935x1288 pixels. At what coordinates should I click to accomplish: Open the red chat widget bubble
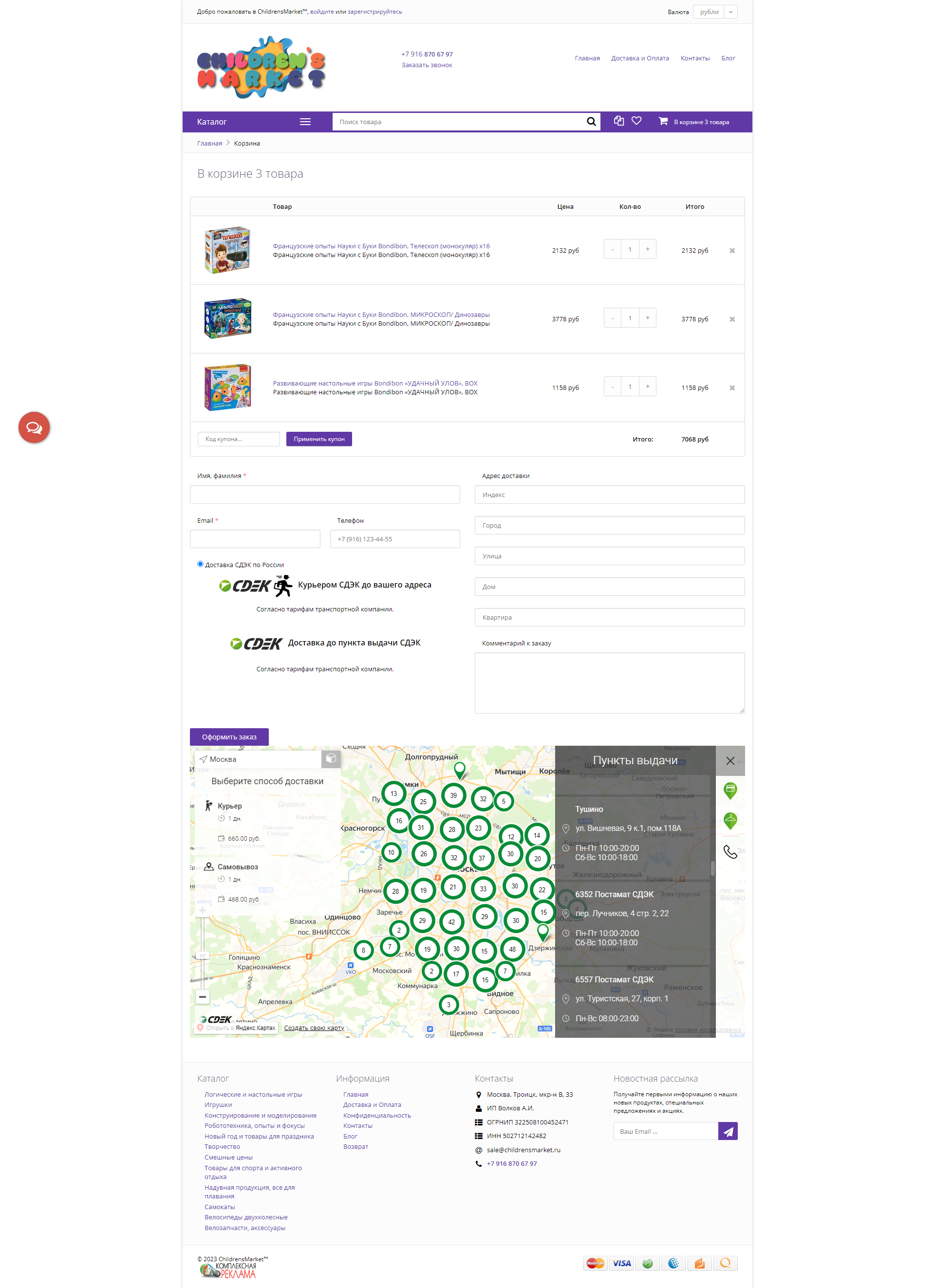pos(34,427)
